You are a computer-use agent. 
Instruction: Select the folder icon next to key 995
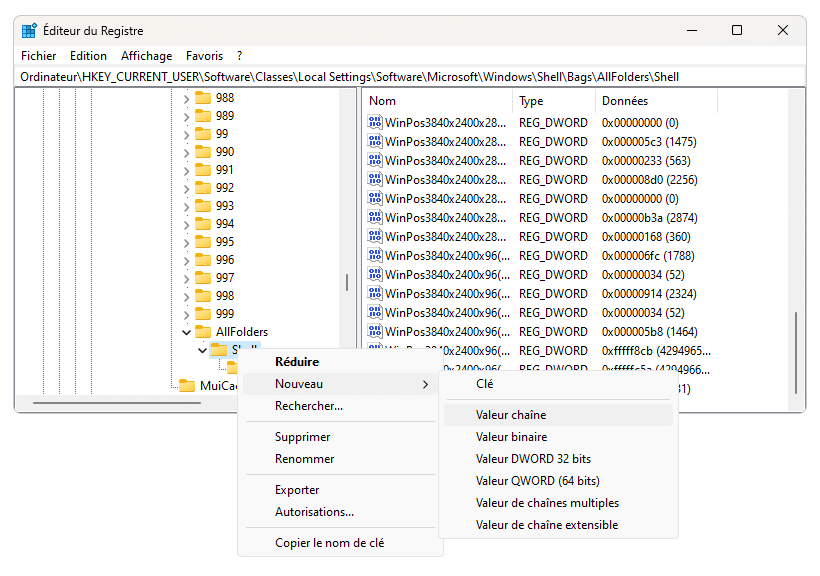pos(203,242)
